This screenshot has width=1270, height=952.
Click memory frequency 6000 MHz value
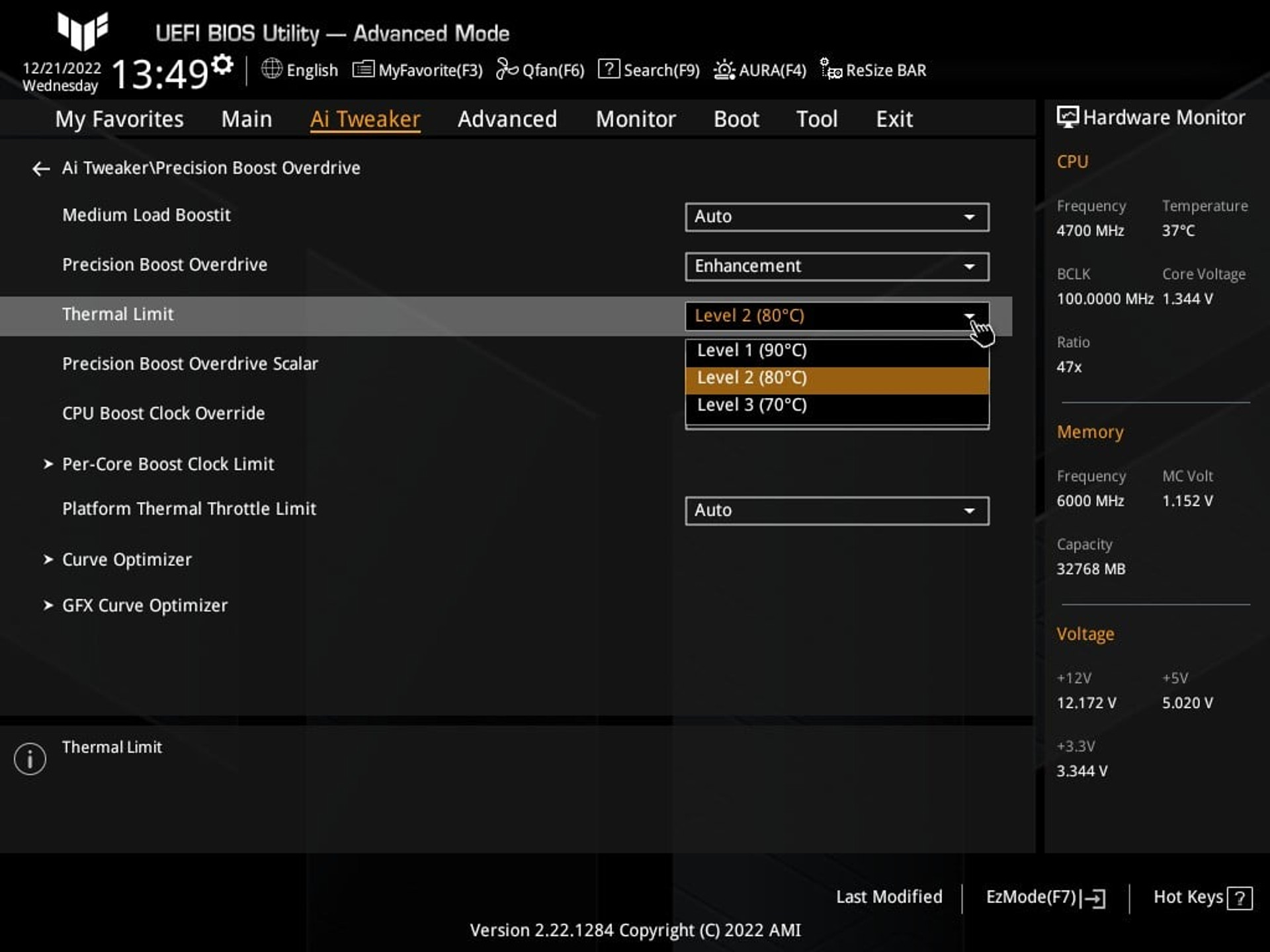(x=1090, y=501)
